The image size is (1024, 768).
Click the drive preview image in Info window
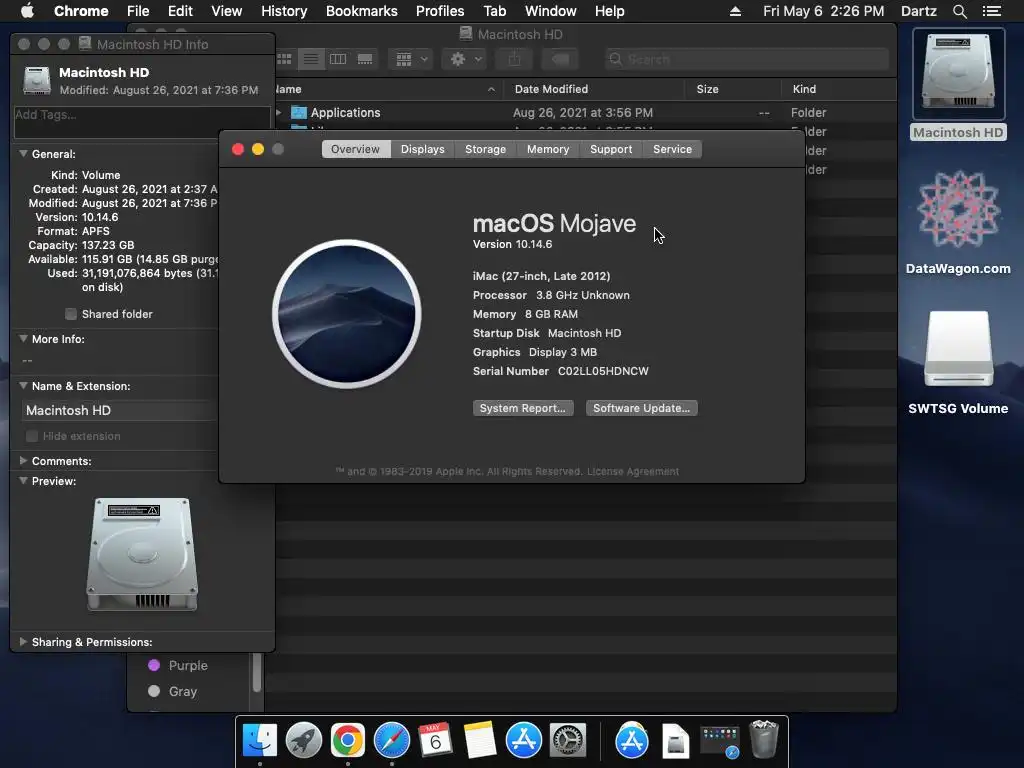pyautogui.click(x=142, y=554)
